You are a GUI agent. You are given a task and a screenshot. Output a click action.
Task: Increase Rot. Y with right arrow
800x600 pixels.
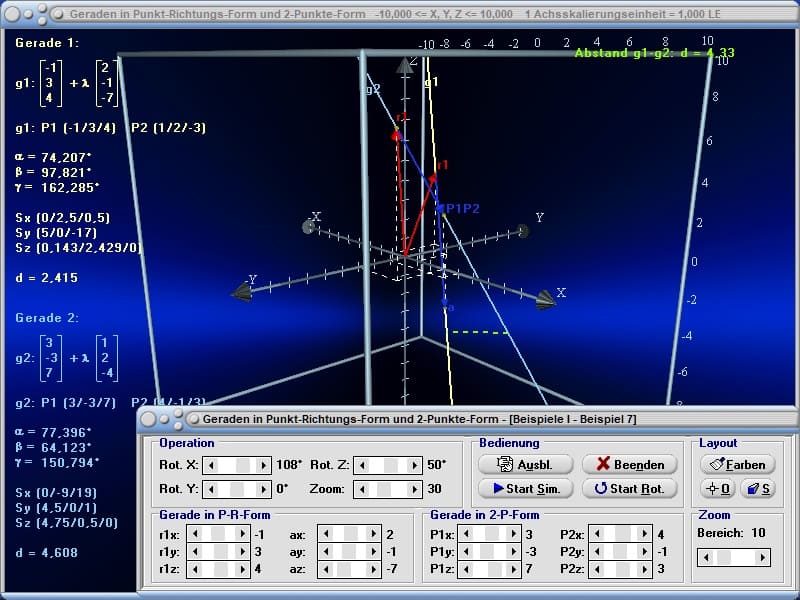(263, 489)
